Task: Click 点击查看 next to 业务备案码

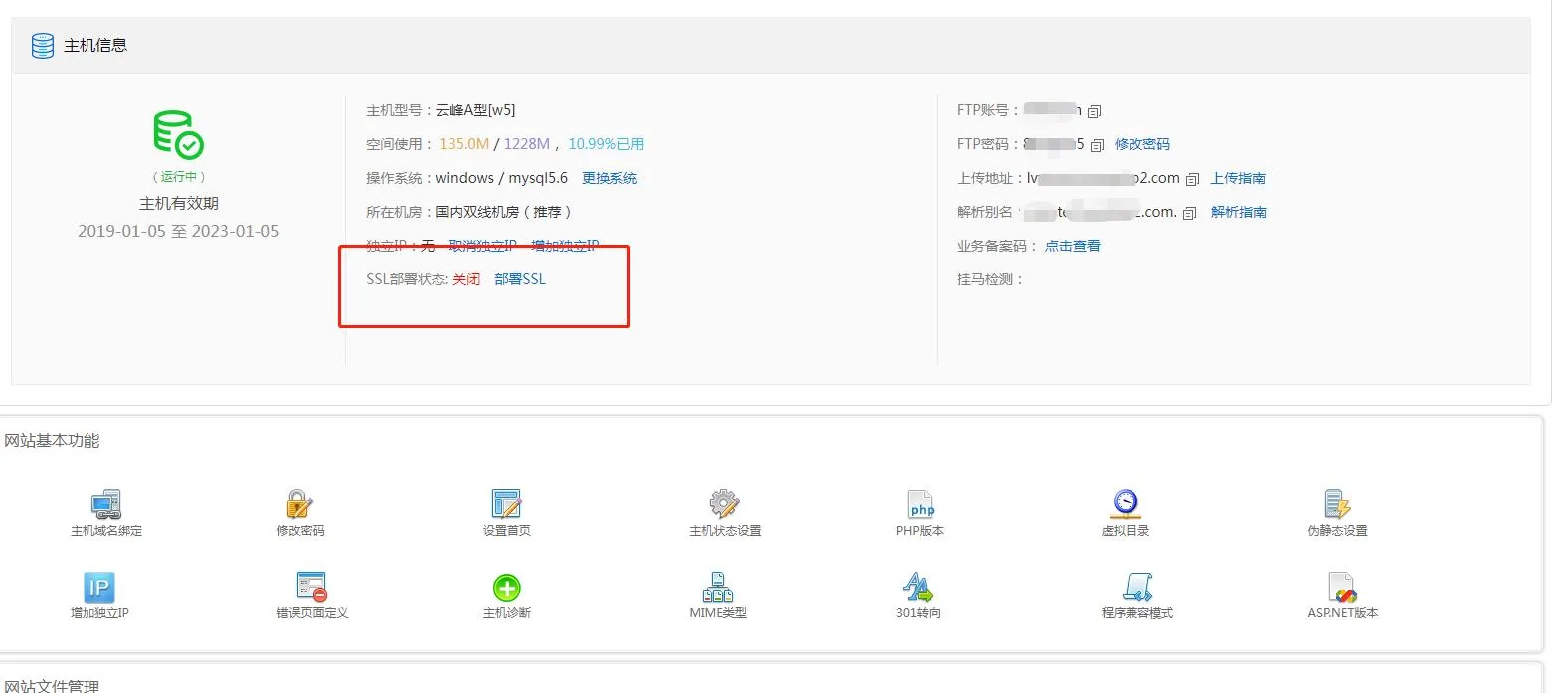Action: point(1073,246)
